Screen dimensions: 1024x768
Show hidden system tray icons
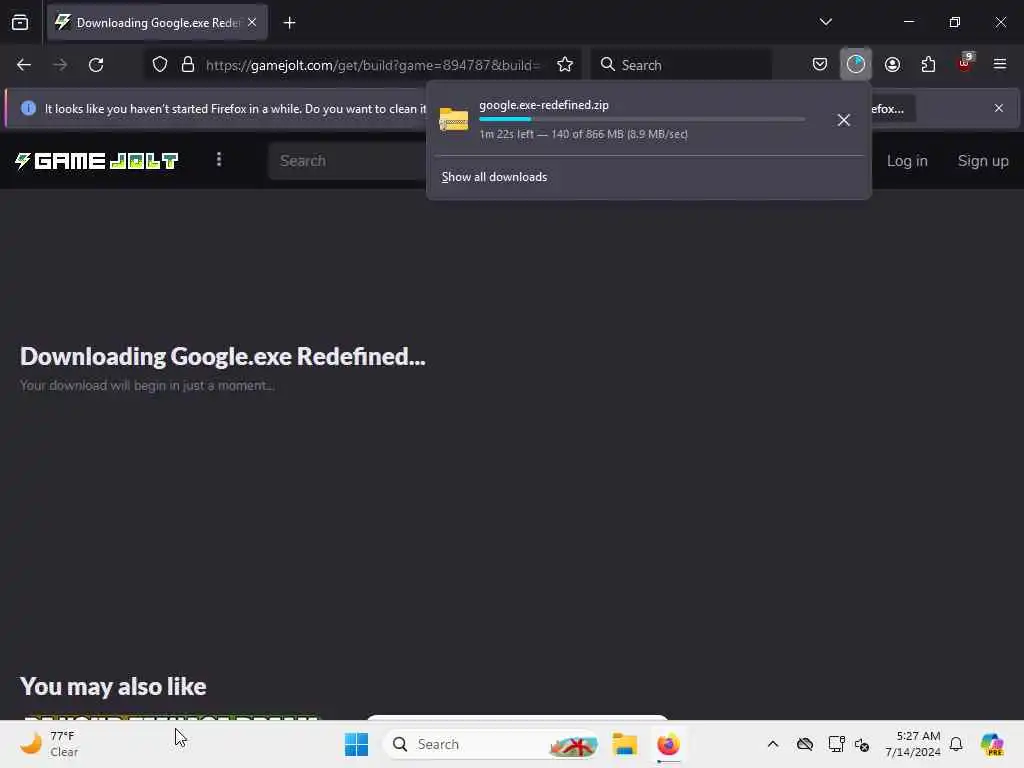[x=773, y=744]
